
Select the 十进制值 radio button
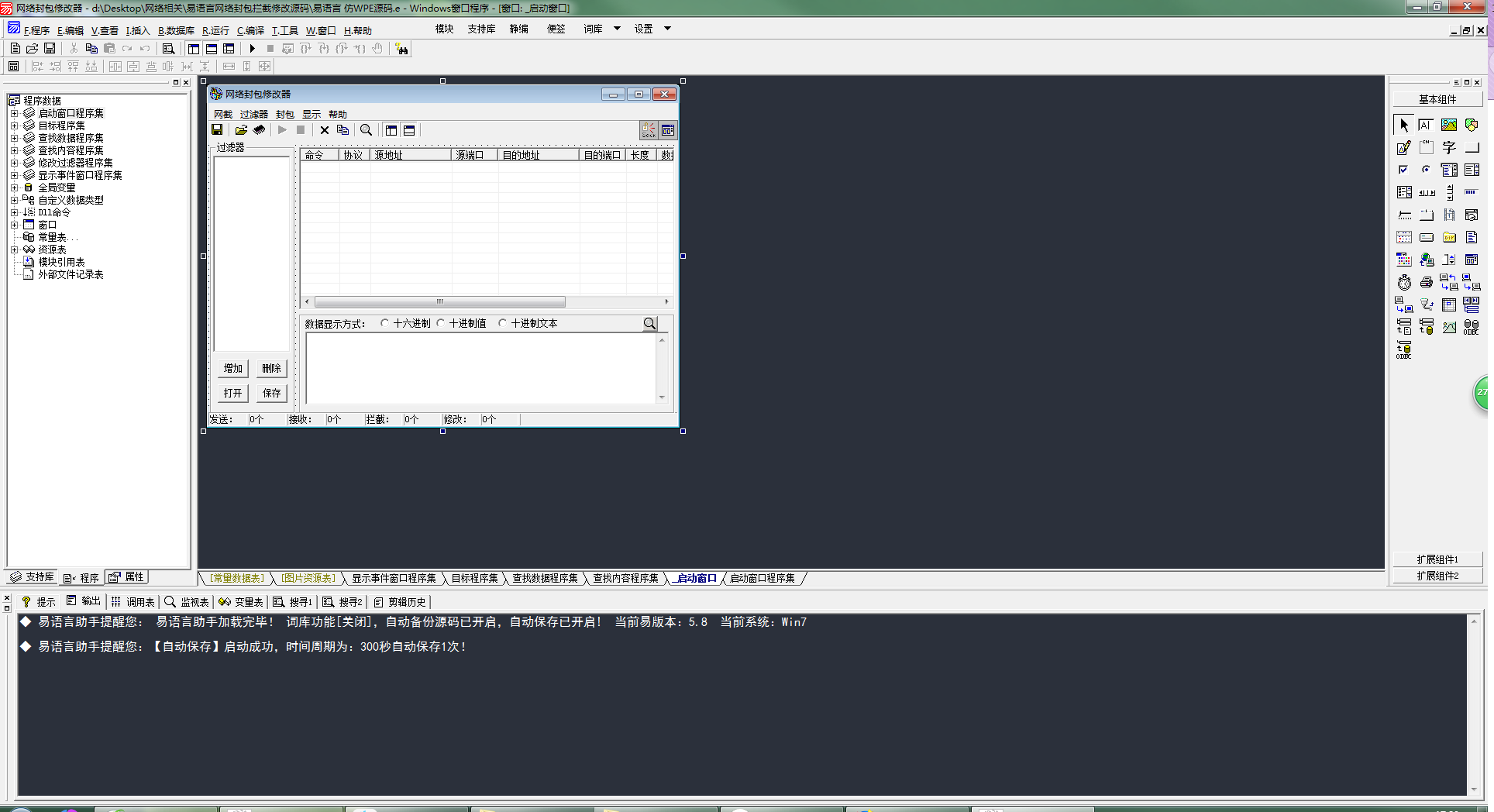(440, 323)
